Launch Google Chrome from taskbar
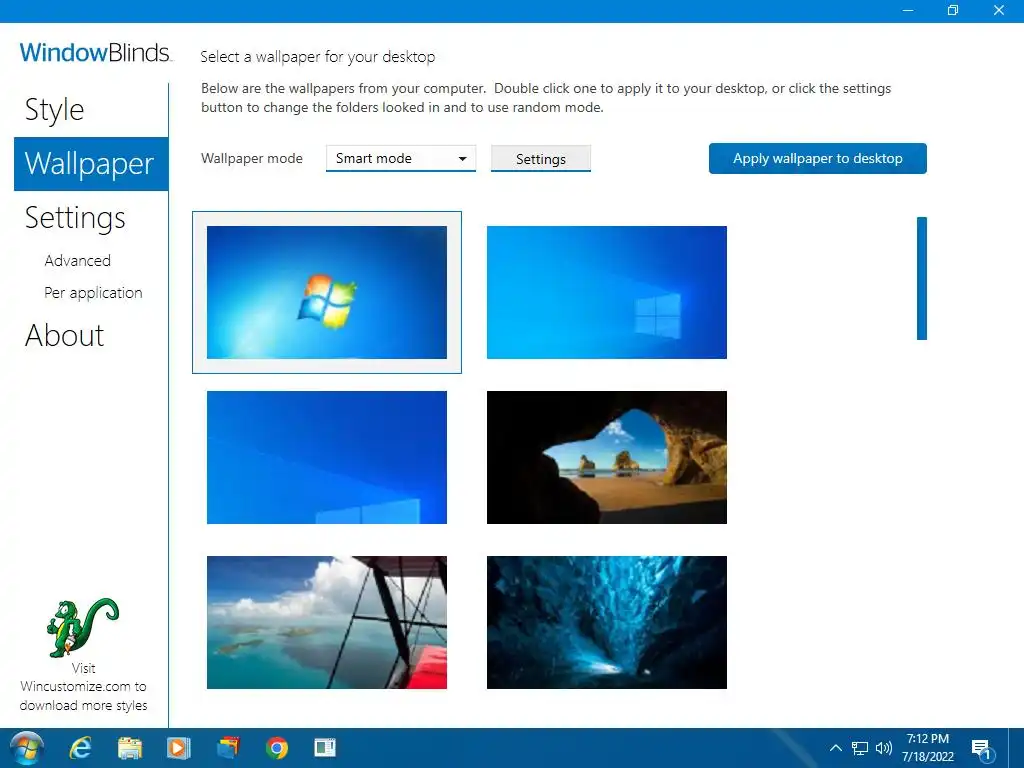 (x=277, y=748)
